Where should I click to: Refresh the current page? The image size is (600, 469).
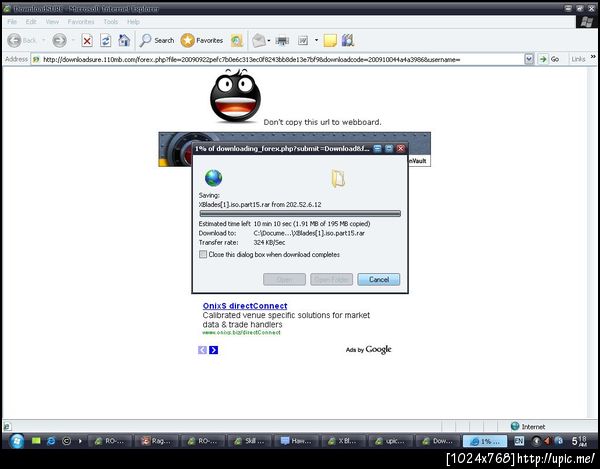tap(106, 40)
